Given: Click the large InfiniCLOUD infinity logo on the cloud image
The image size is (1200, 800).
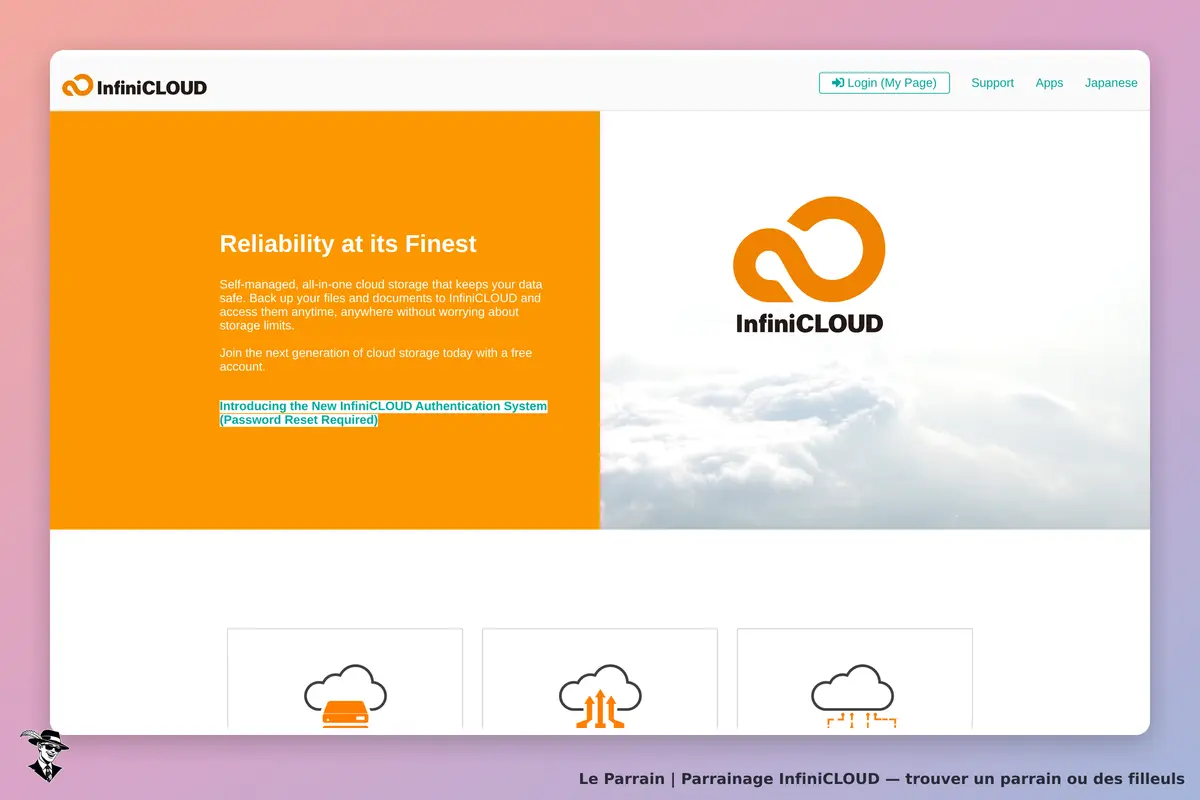Looking at the screenshot, I should [x=809, y=265].
